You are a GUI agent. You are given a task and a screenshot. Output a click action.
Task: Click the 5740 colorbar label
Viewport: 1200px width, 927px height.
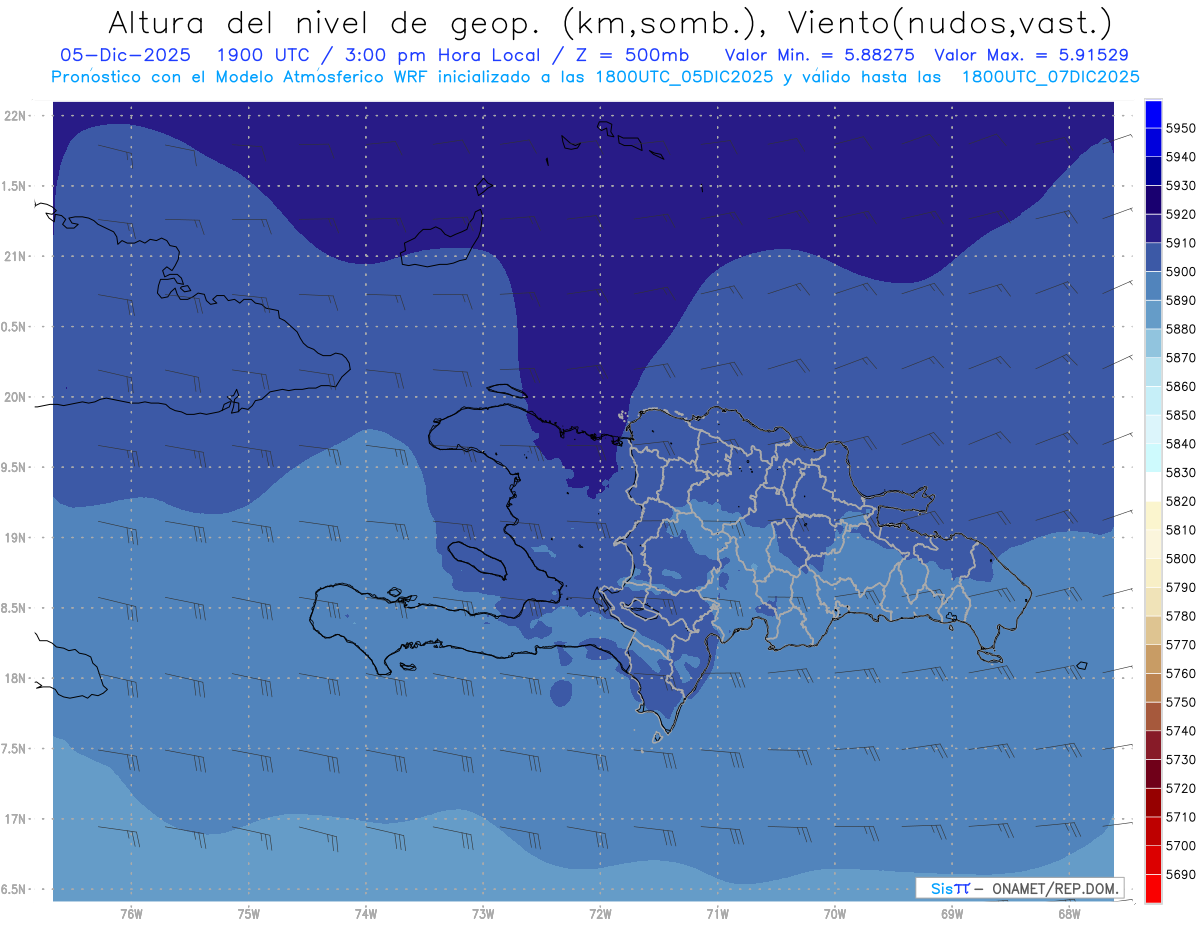pyautogui.click(x=1180, y=731)
